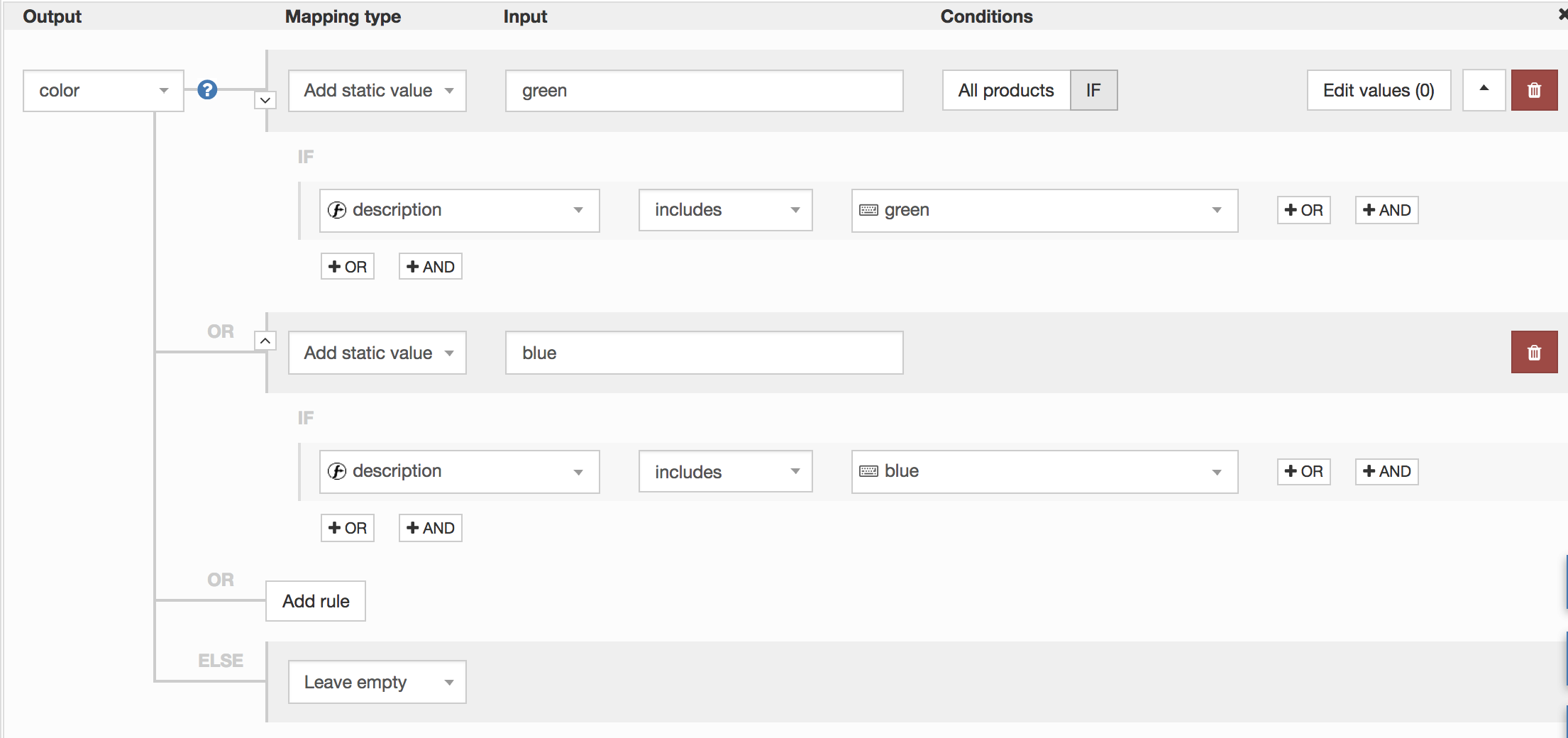
Task: Focus the green static value input
Action: (x=704, y=90)
